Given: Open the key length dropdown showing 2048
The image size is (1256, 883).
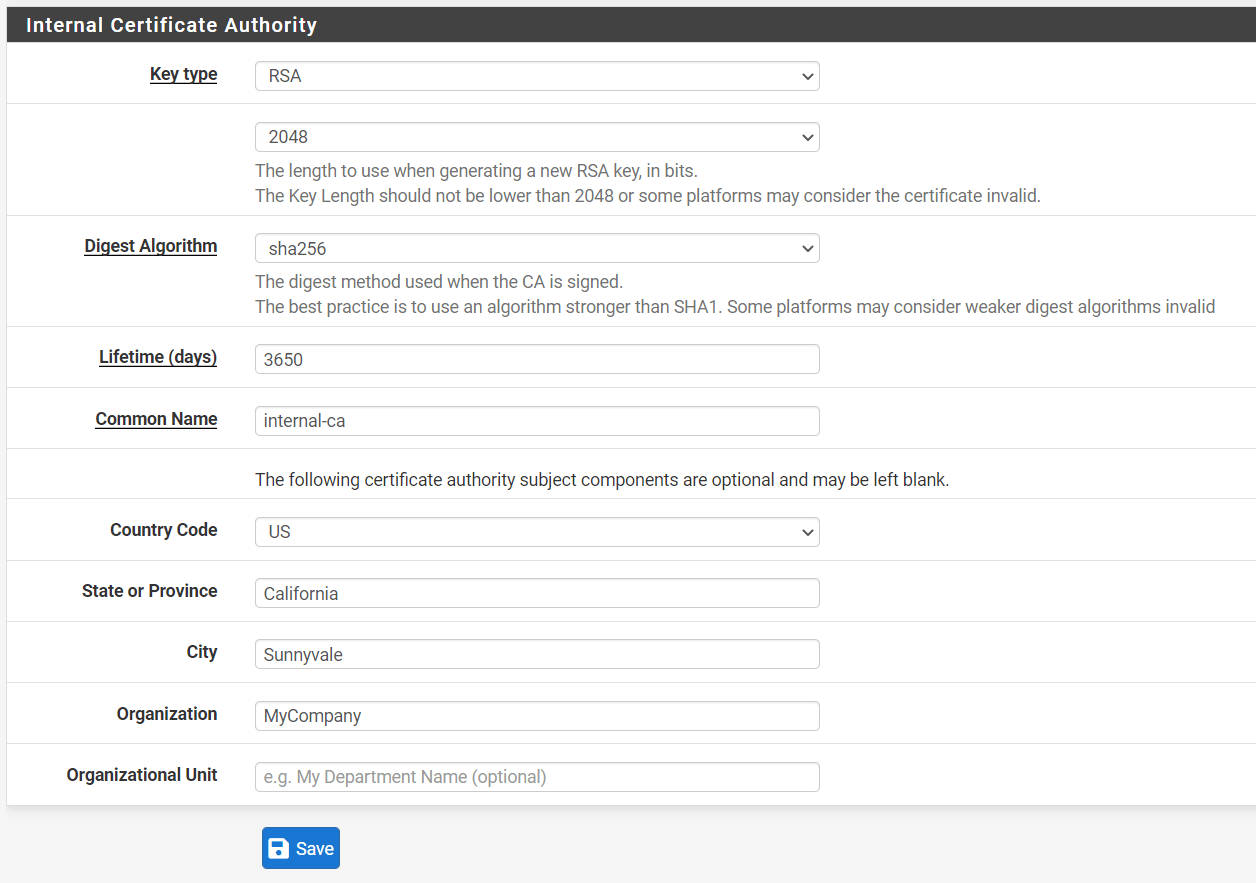Looking at the screenshot, I should tap(537, 137).
